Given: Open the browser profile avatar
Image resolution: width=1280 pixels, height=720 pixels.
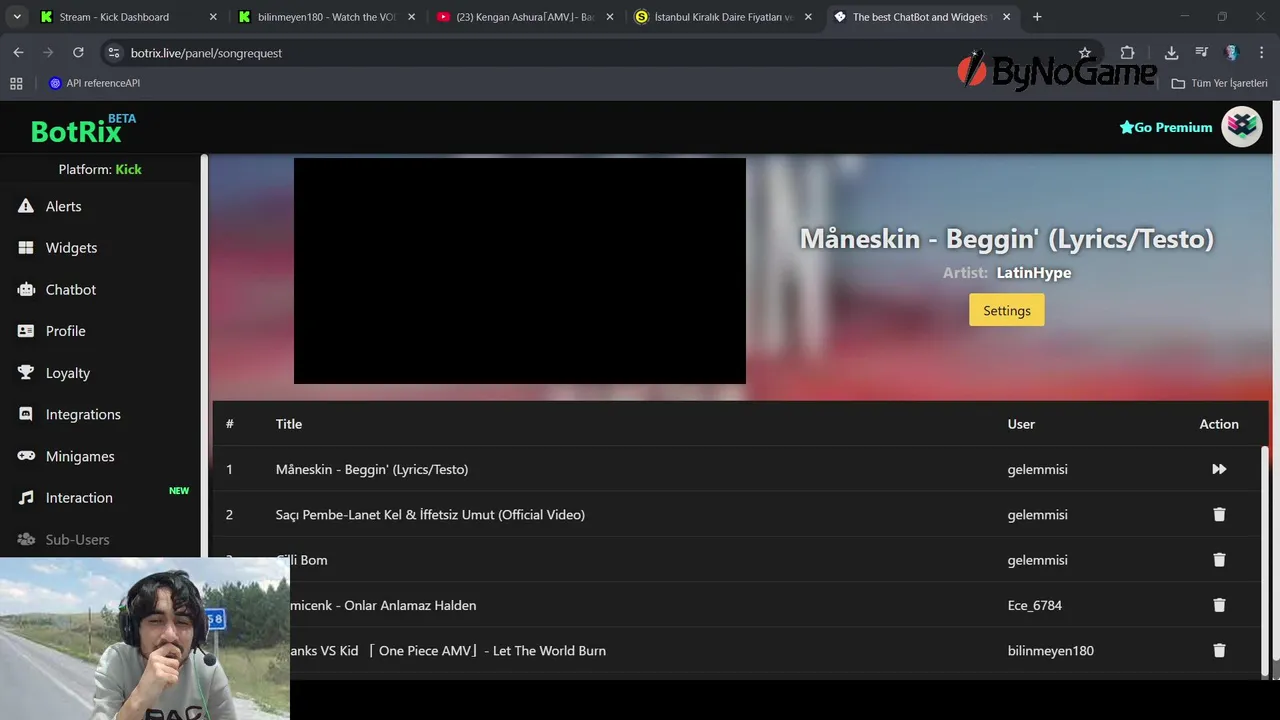Looking at the screenshot, I should click(x=1232, y=53).
